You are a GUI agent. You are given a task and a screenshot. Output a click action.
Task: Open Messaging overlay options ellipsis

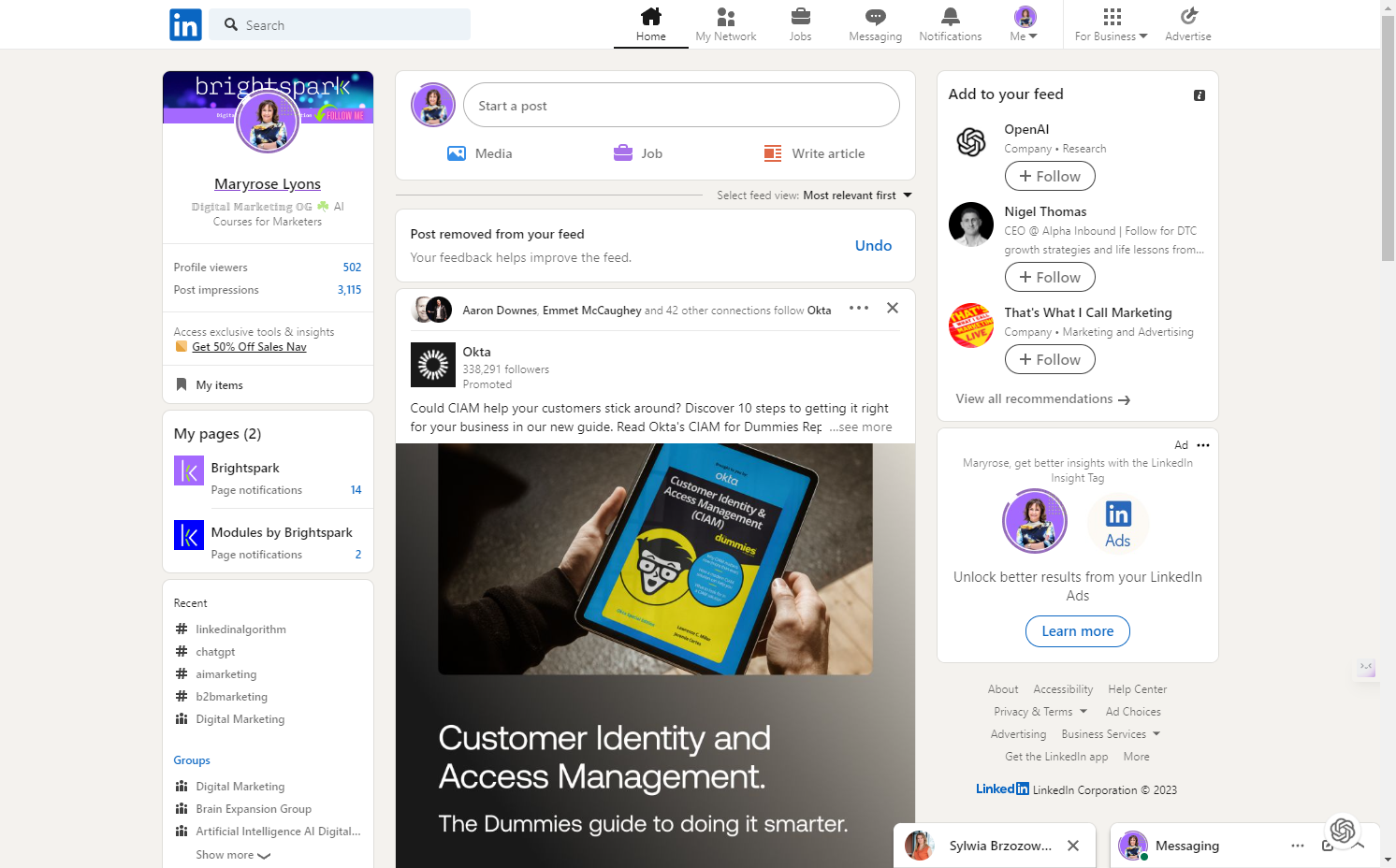[1298, 846]
